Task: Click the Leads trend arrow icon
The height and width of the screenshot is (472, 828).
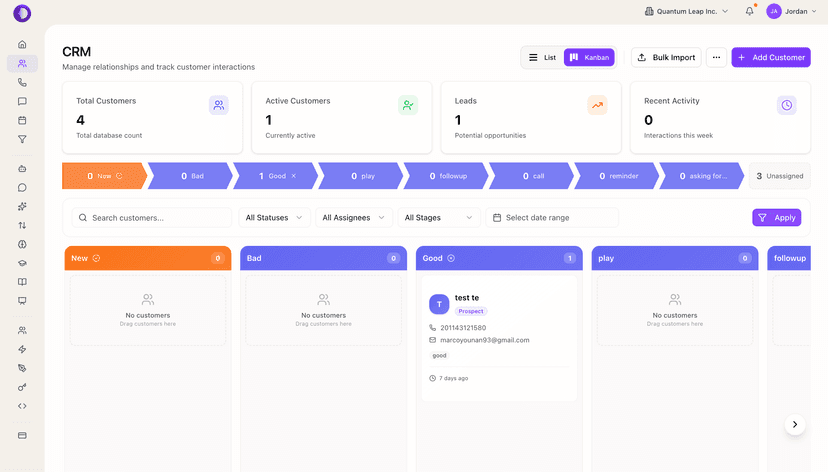Action: [597, 105]
